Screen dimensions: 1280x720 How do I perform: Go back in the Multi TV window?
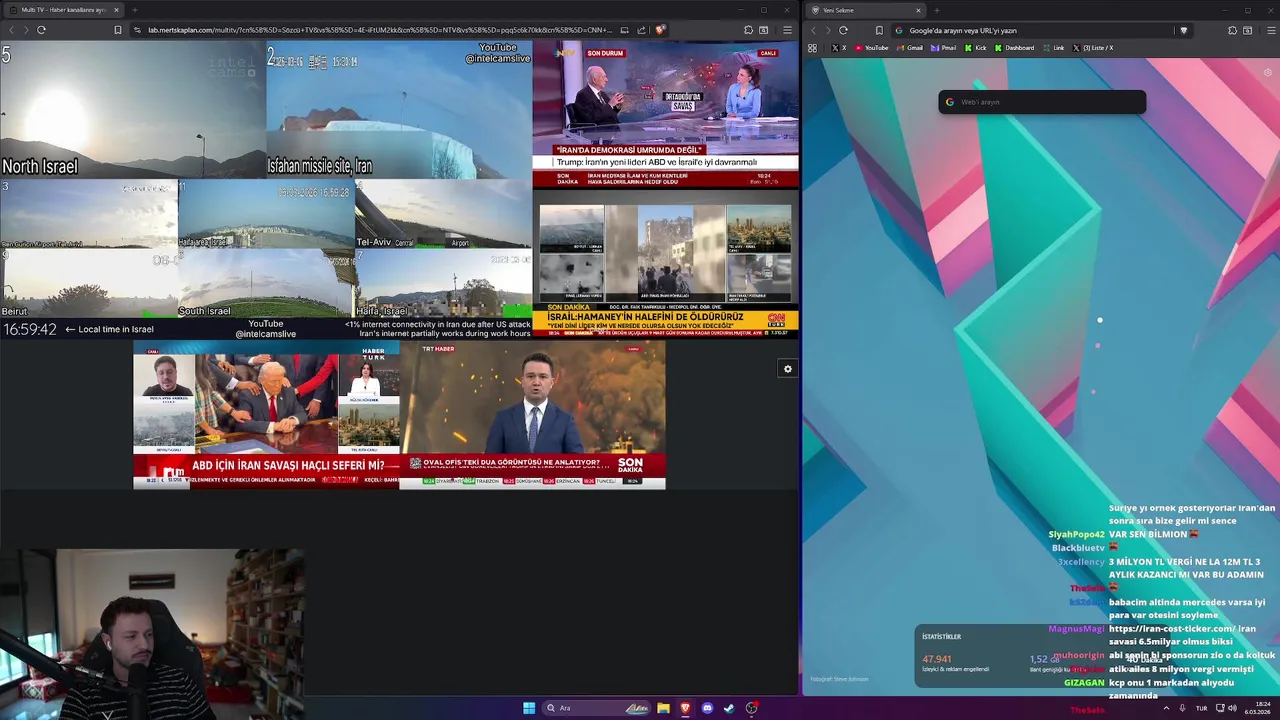12,30
